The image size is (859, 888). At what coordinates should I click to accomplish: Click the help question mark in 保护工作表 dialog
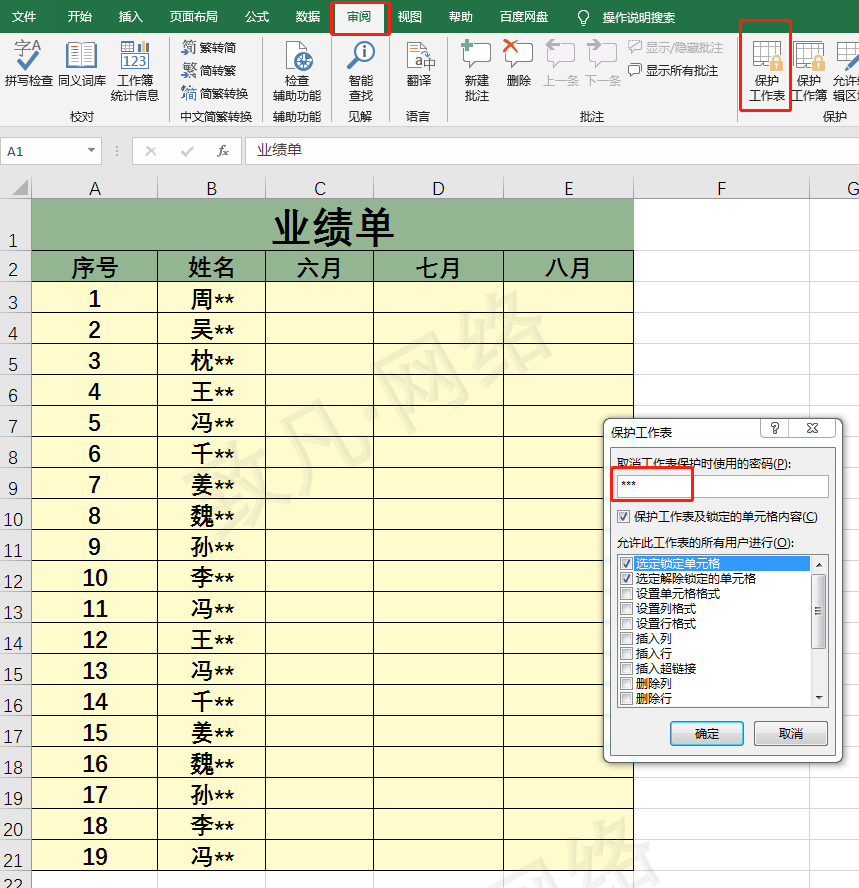775,429
